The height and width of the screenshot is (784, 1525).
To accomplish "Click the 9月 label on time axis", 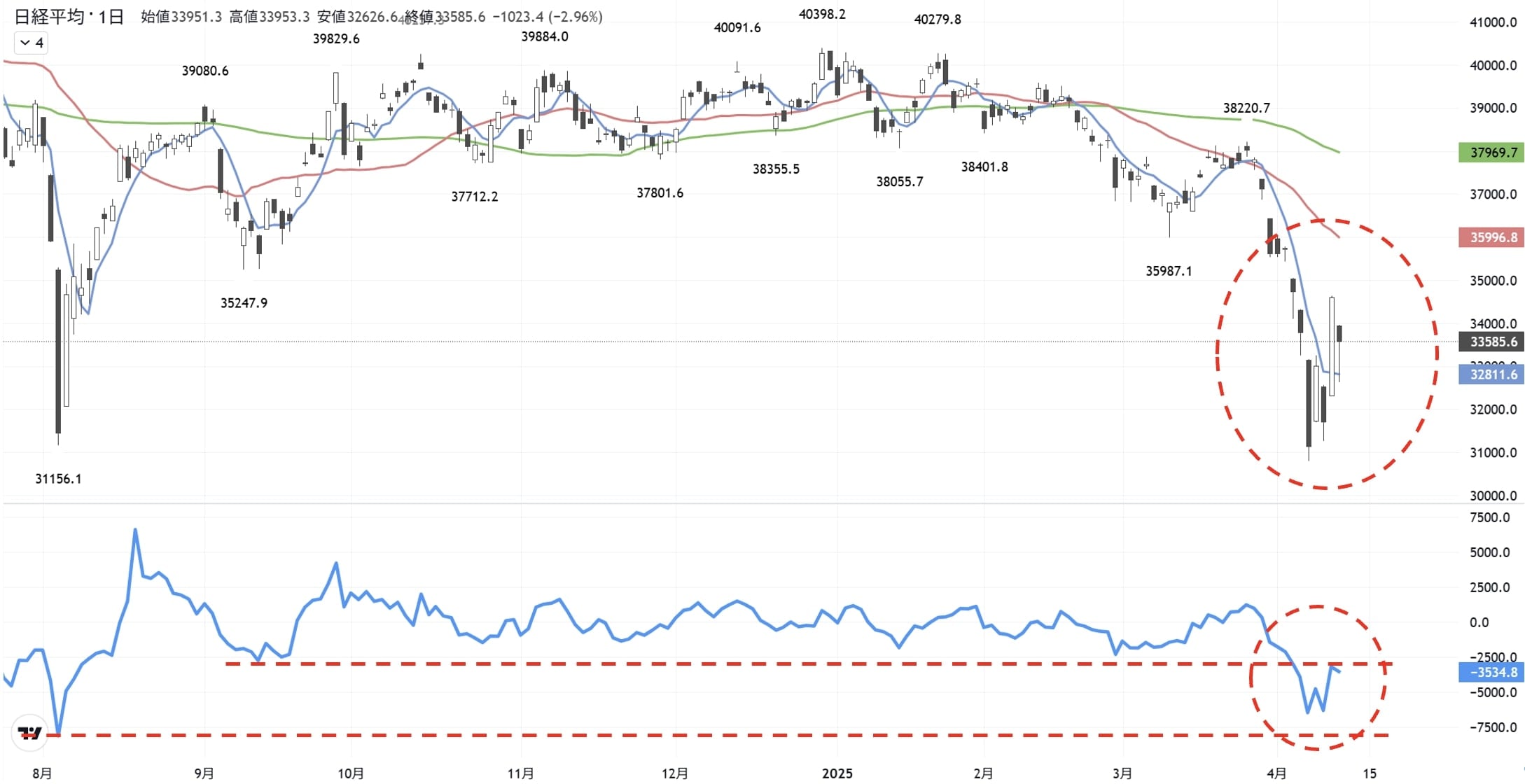I will click(204, 773).
